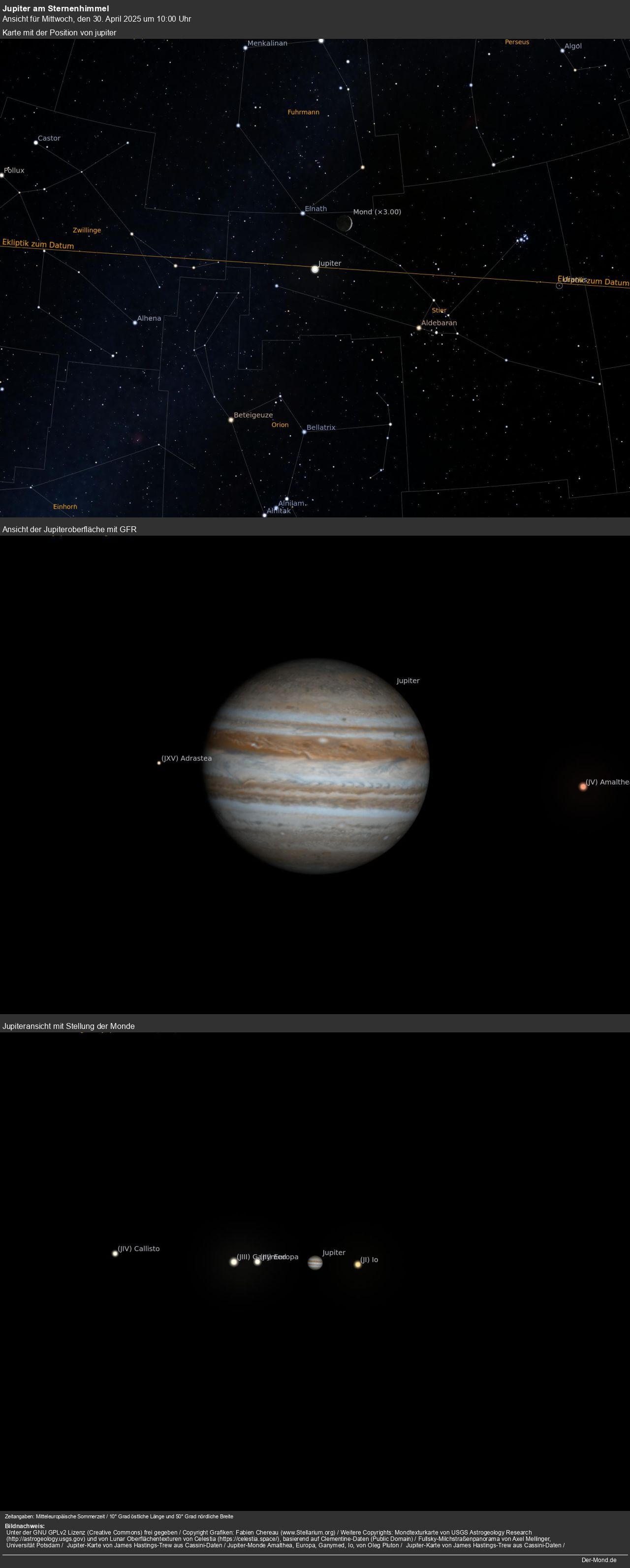Screen dimensions: 630x1568
Task: Click the "(JIV) Callisto" moon label
Action: click(x=138, y=1248)
